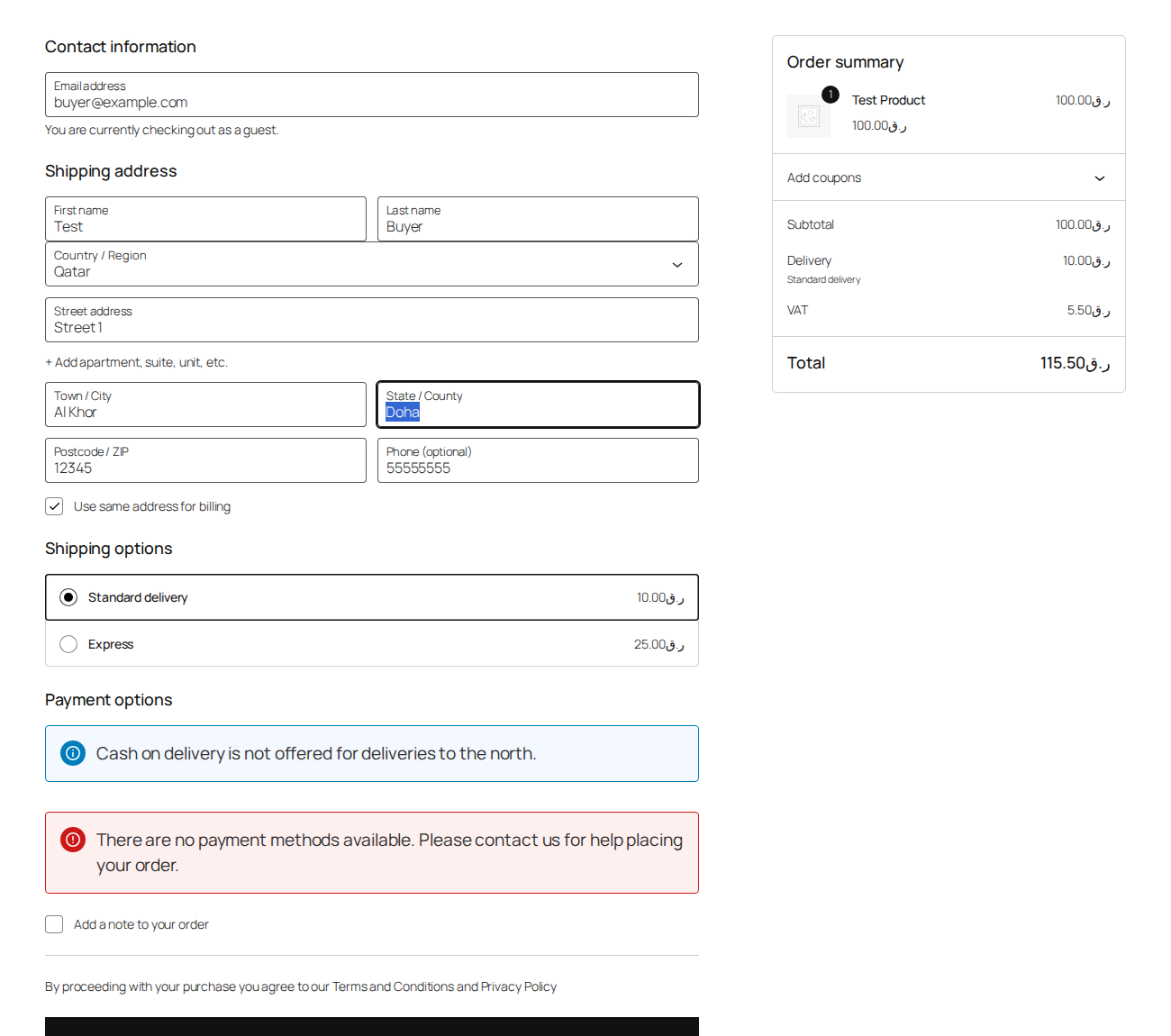Click the Email address field
Image resolution: width=1171 pixels, height=1036 pixels.
tap(372, 95)
